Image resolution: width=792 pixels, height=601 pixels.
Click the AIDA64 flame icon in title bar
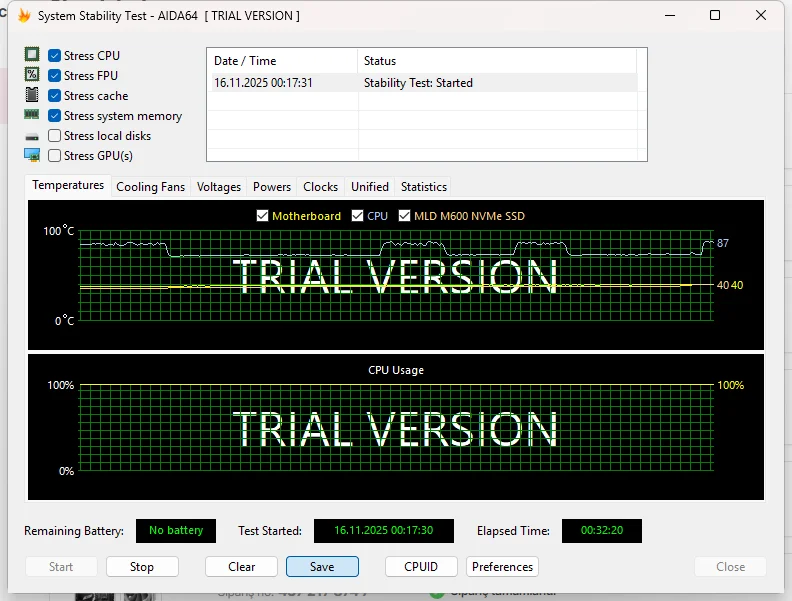click(x=24, y=15)
